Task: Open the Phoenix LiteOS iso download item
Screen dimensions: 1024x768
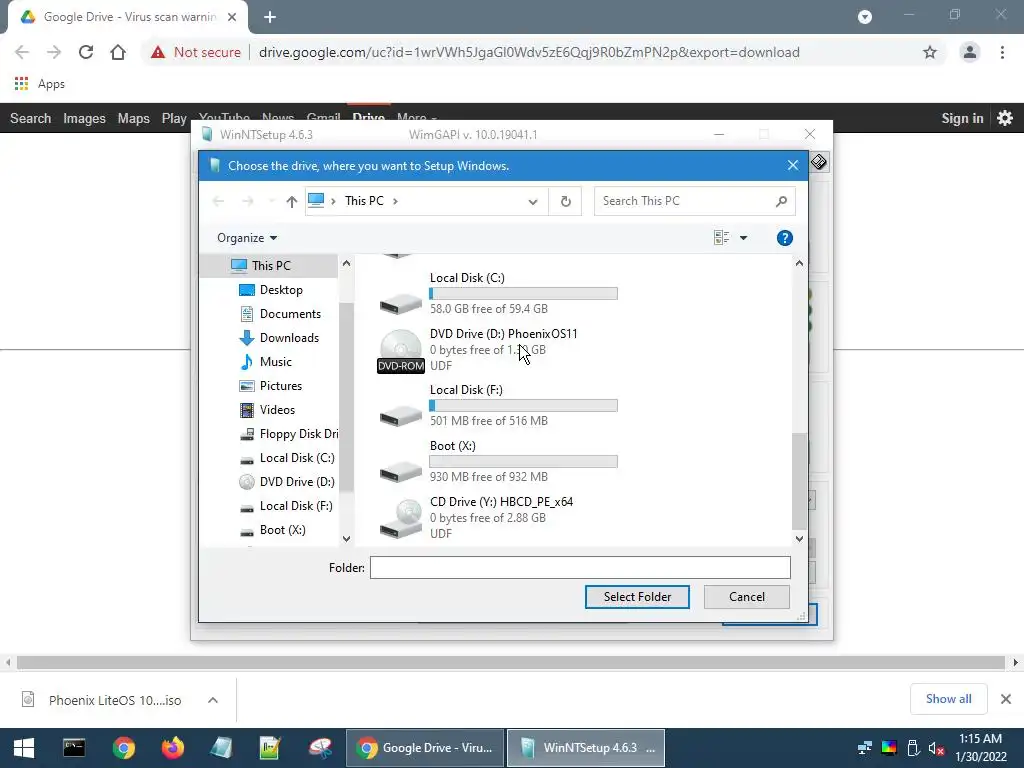Action: (114, 700)
